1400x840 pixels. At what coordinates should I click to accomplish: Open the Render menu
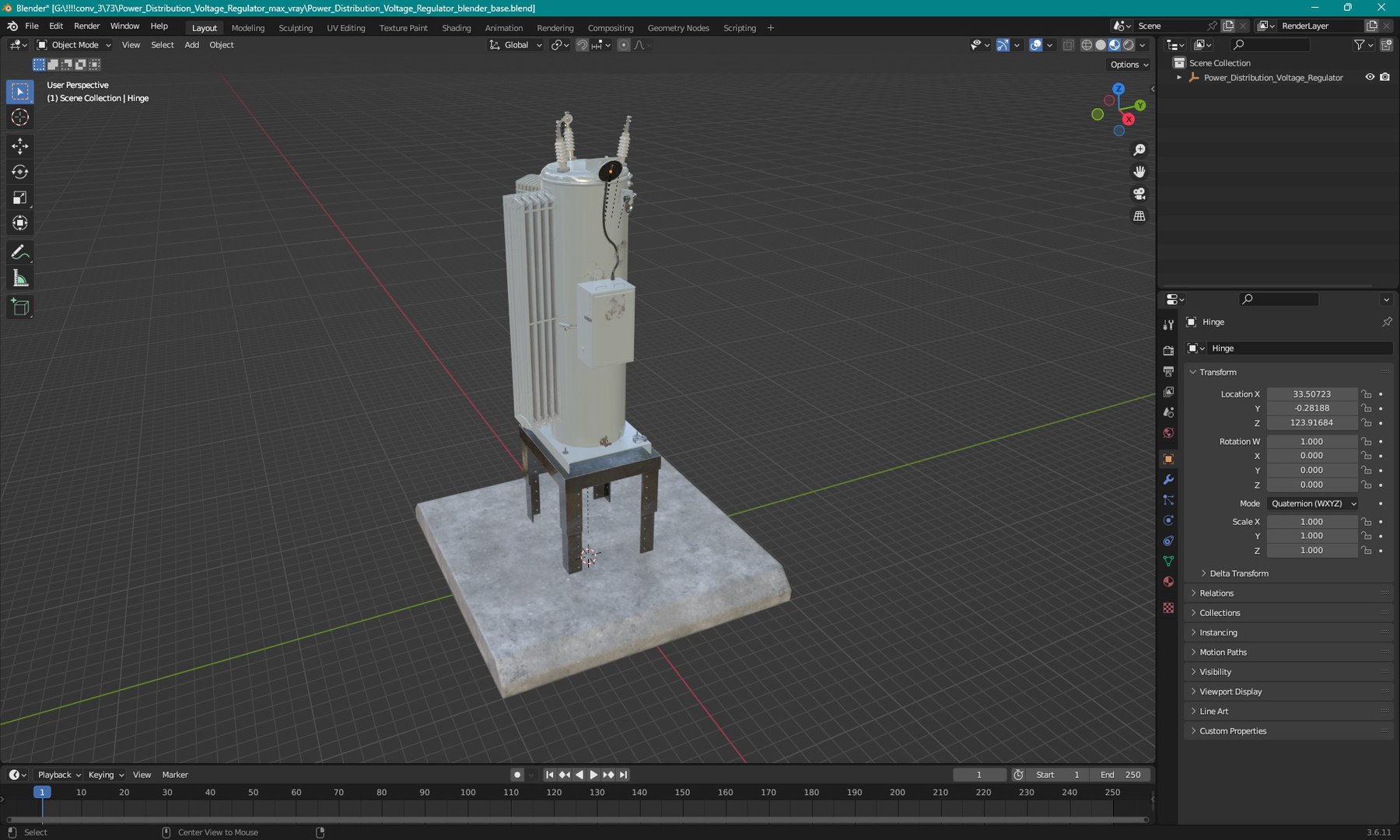pyautogui.click(x=86, y=26)
